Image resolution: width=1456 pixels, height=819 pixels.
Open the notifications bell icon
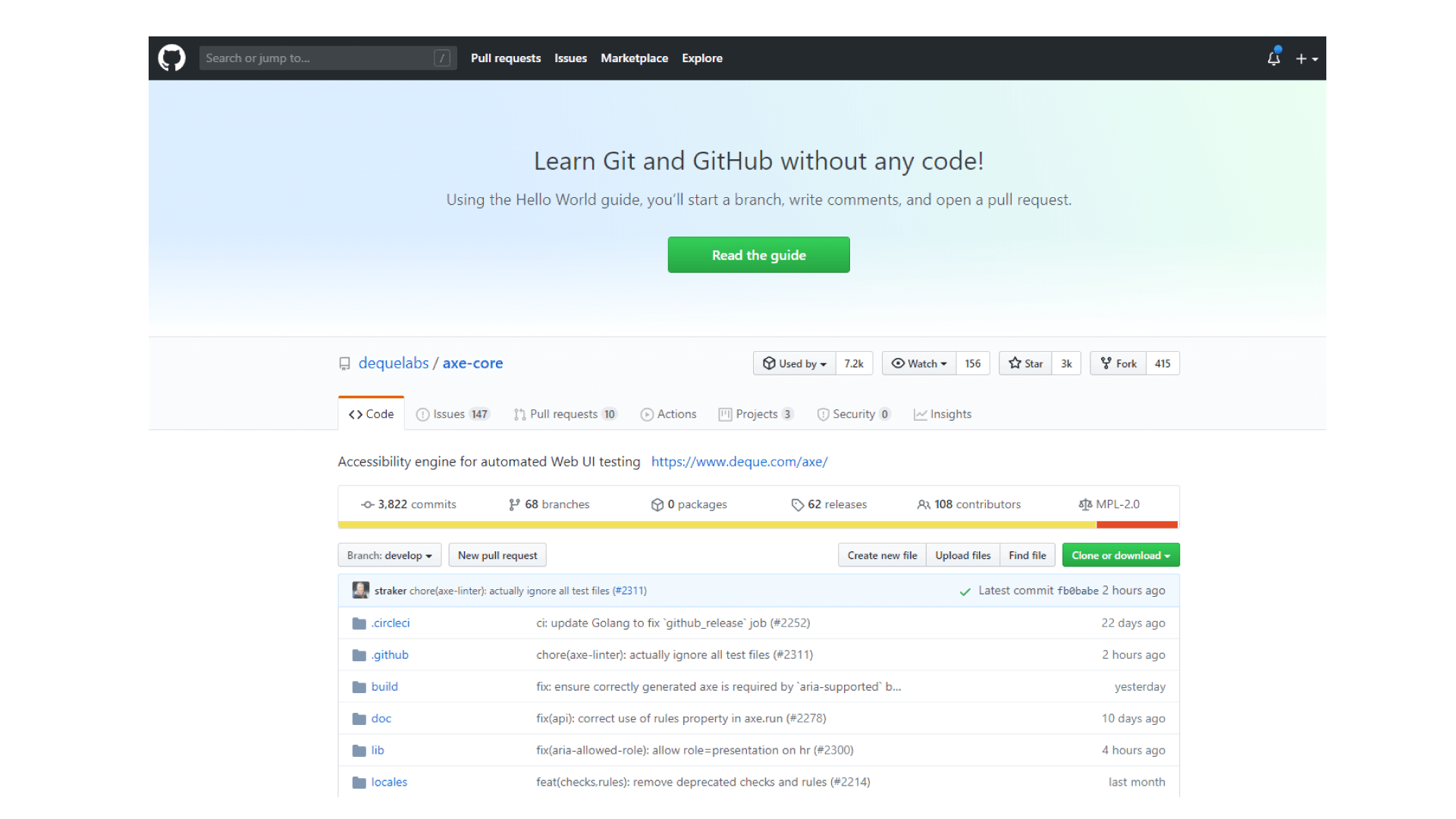[x=1273, y=58]
